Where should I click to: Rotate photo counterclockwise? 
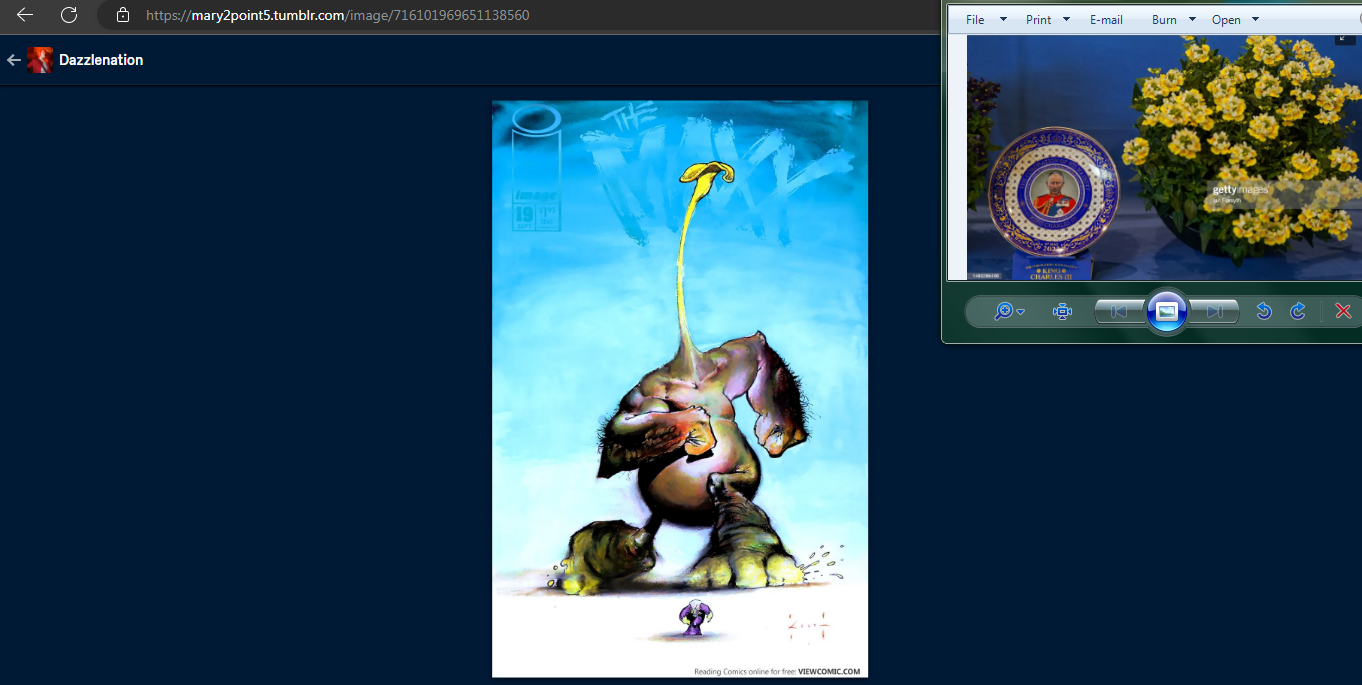[x=1264, y=312]
